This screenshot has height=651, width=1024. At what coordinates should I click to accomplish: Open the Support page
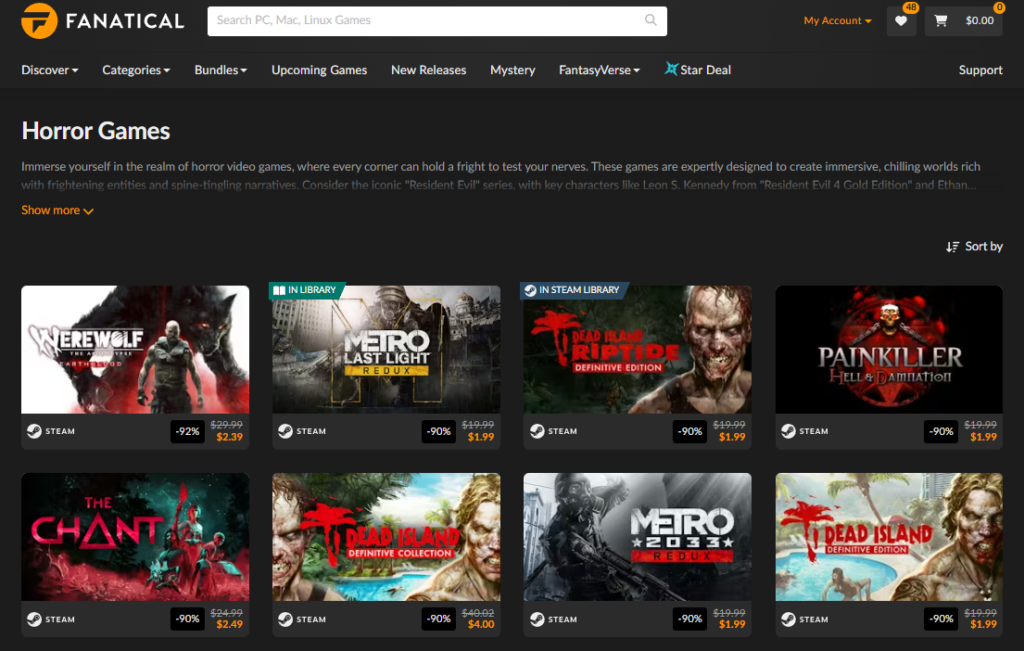coord(980,70)
